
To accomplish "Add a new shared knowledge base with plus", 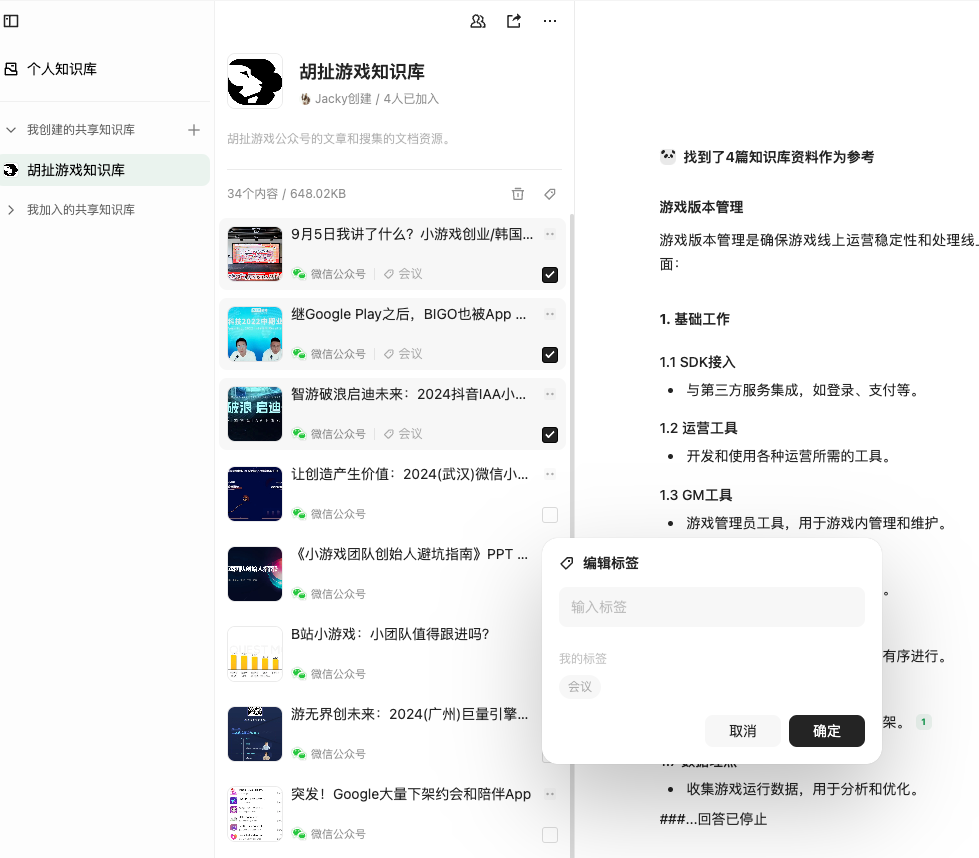I will (194, 130).
